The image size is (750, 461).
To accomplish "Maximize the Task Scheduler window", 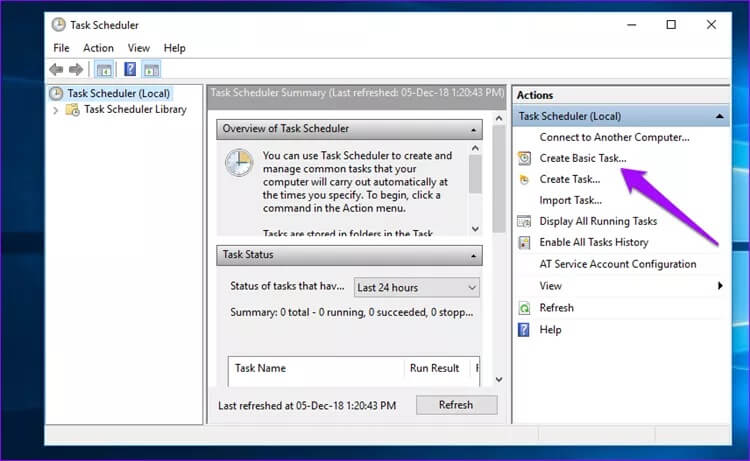I will pos(671,25).
